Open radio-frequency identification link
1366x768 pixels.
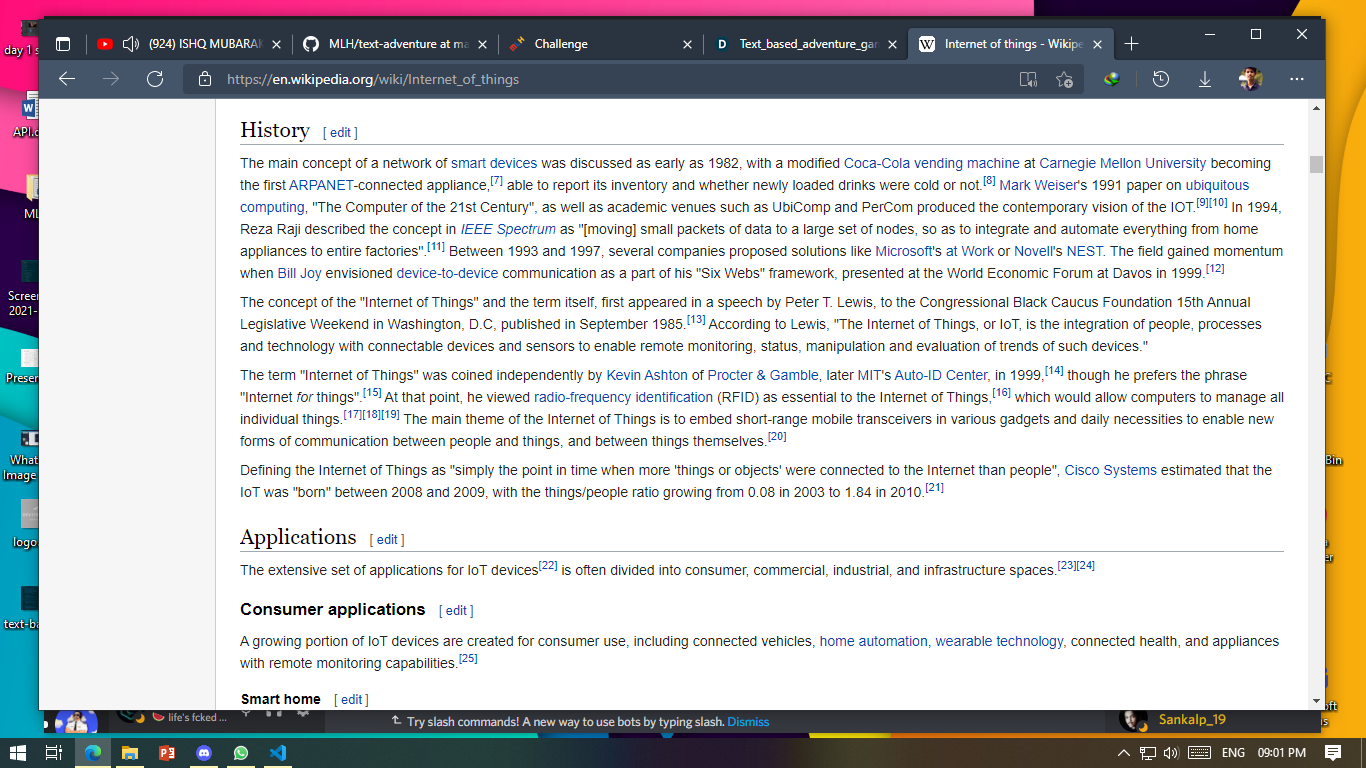623,397
